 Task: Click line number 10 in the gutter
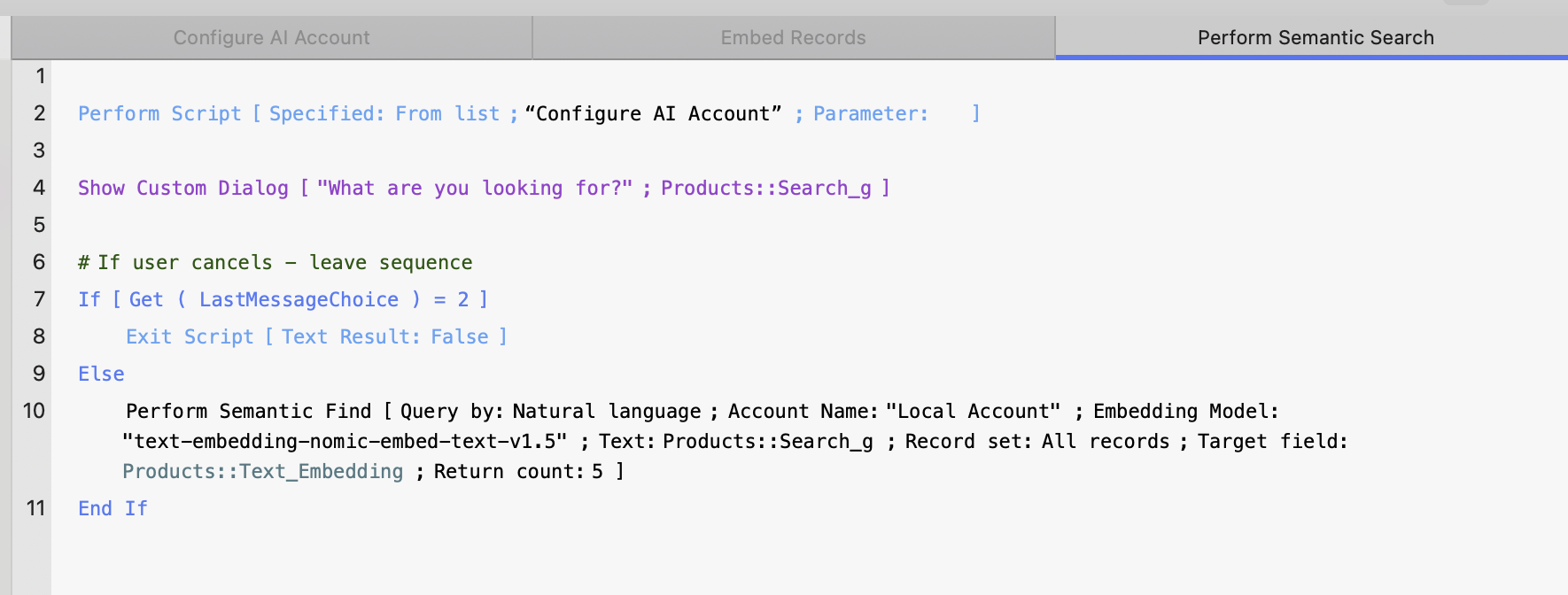pos(35,411)
